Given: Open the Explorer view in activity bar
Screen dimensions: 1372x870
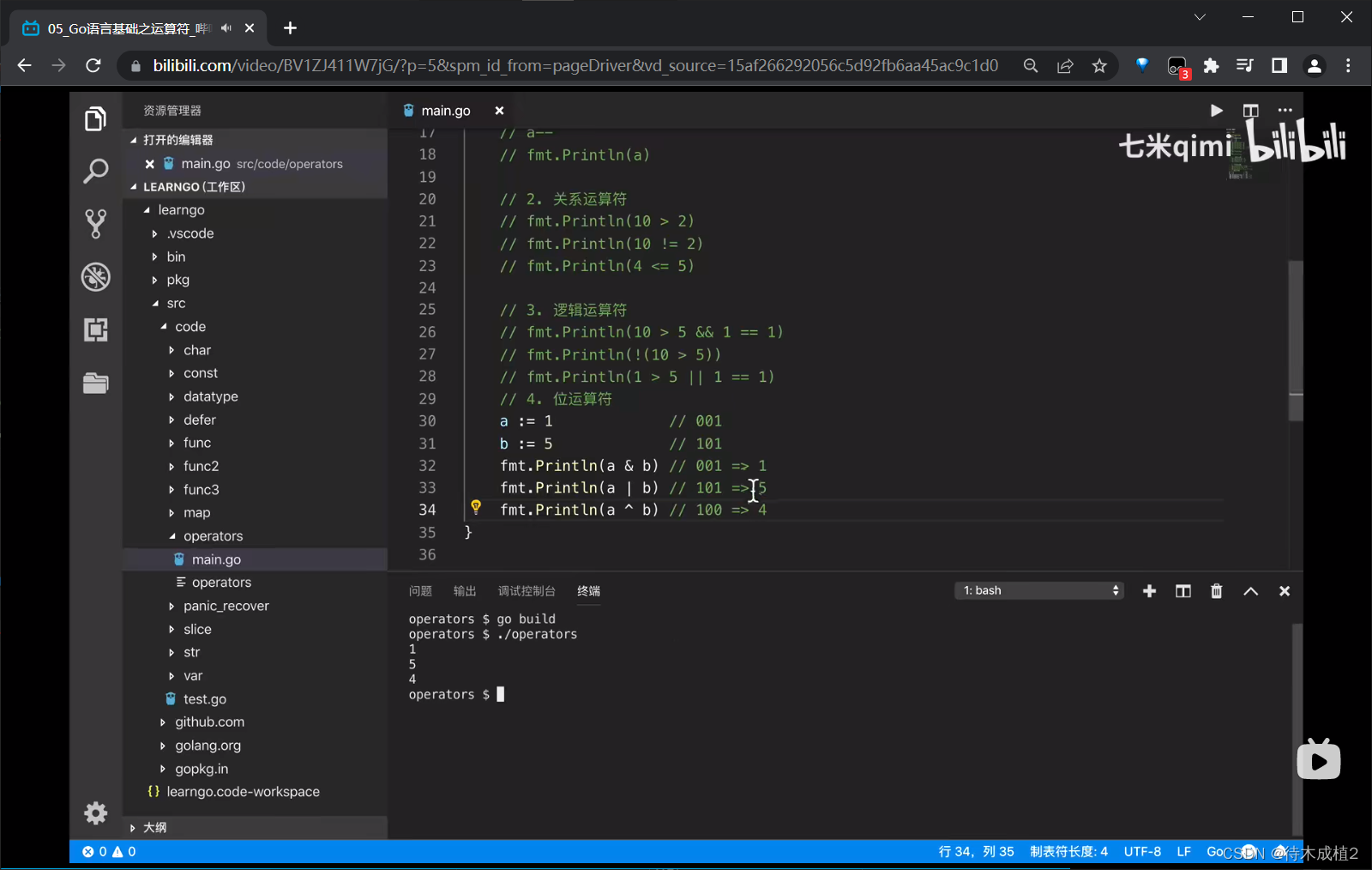Looking at the screenshot, I should (x=95, y=118).
